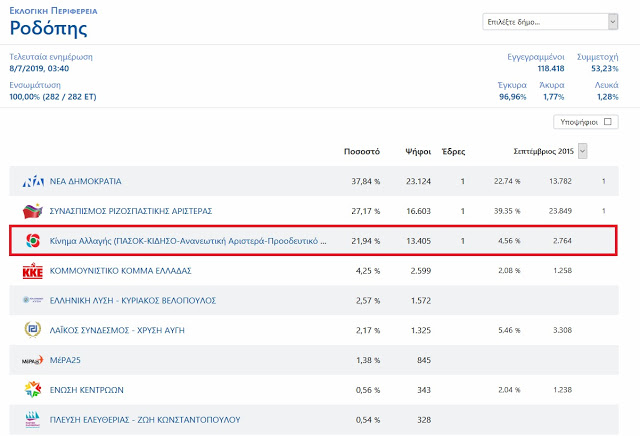Click the Χρυσή Αυγή meander logo
Viewport: 640px width, 436px height.
(33, 330)
